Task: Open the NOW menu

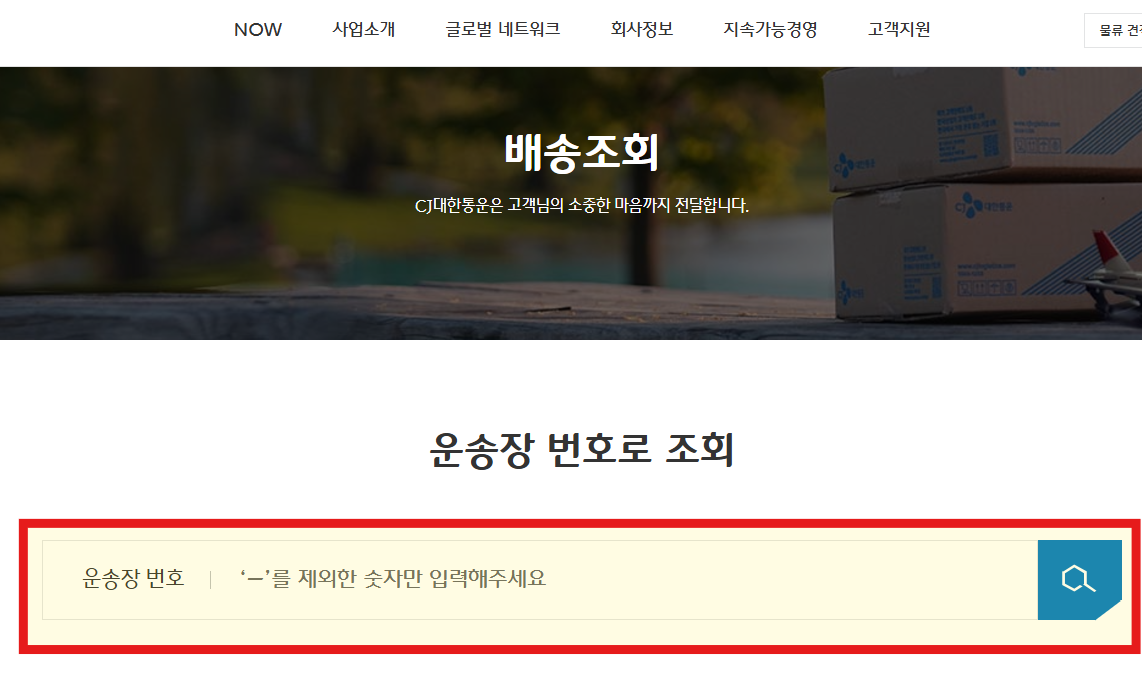Action: pos(257,29)
